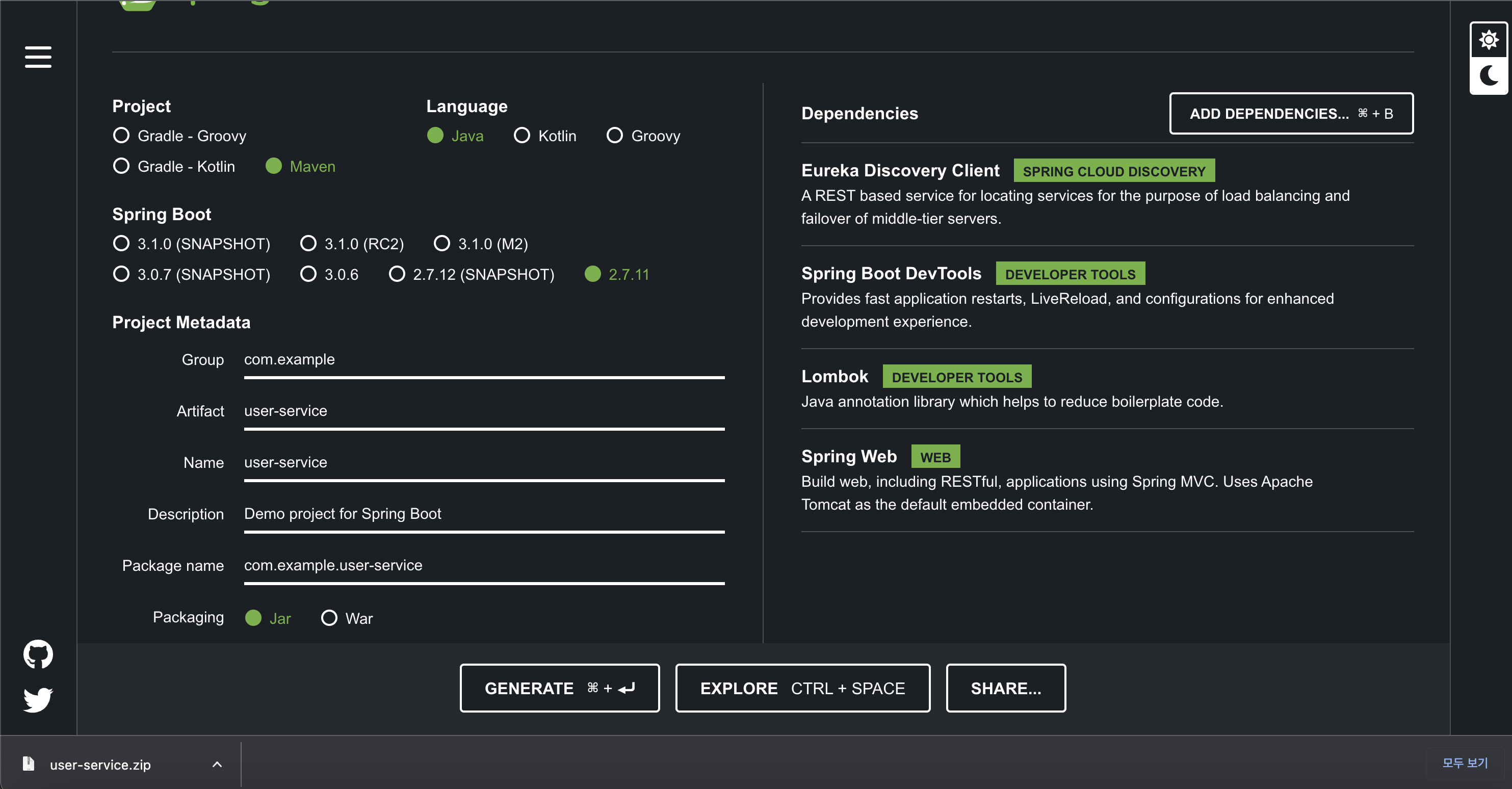Select Jar packaging
Screen dimensions: 1512x789
(x=268, y=618)
